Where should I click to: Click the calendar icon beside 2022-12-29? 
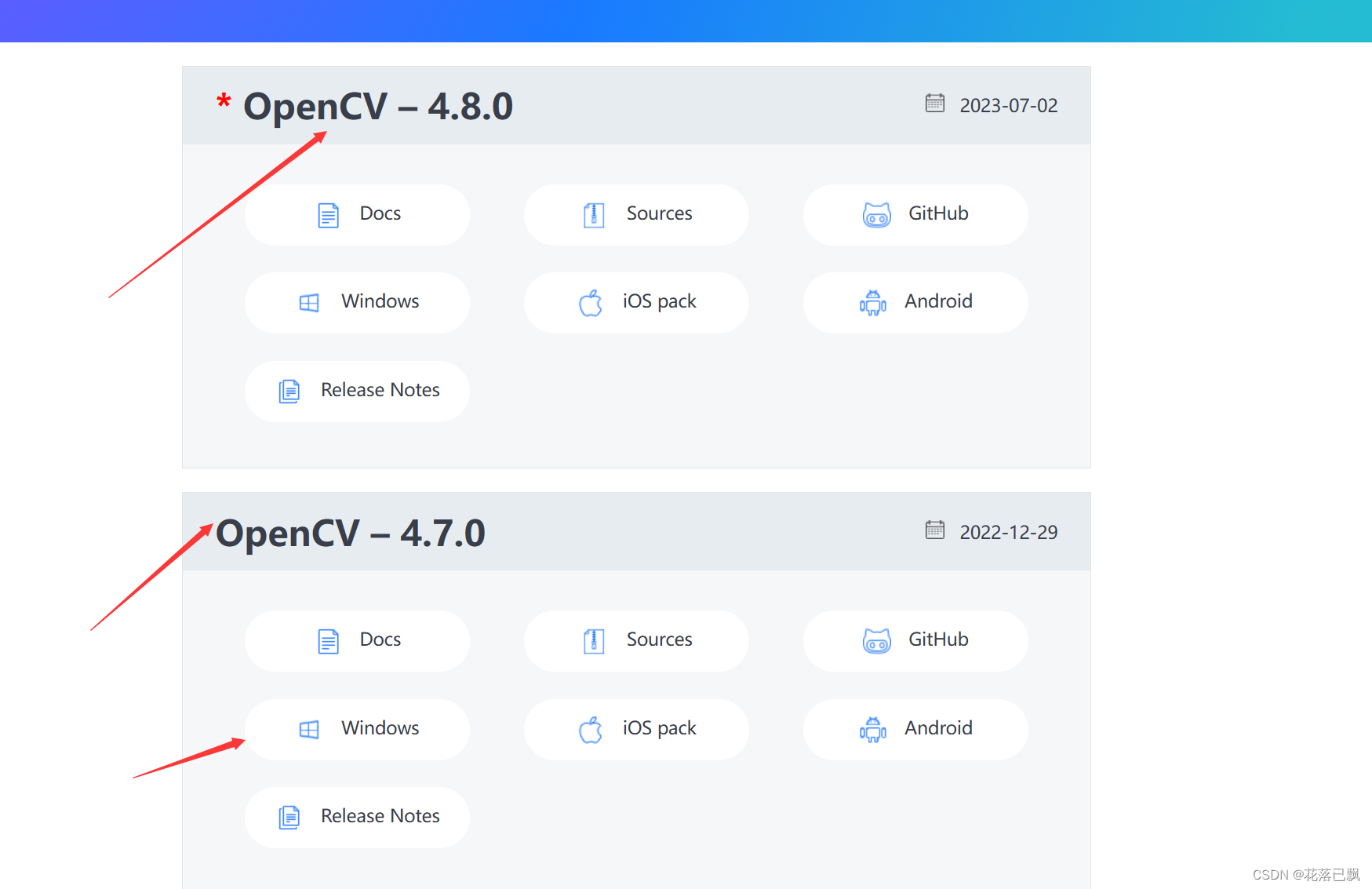pos(935,530)
